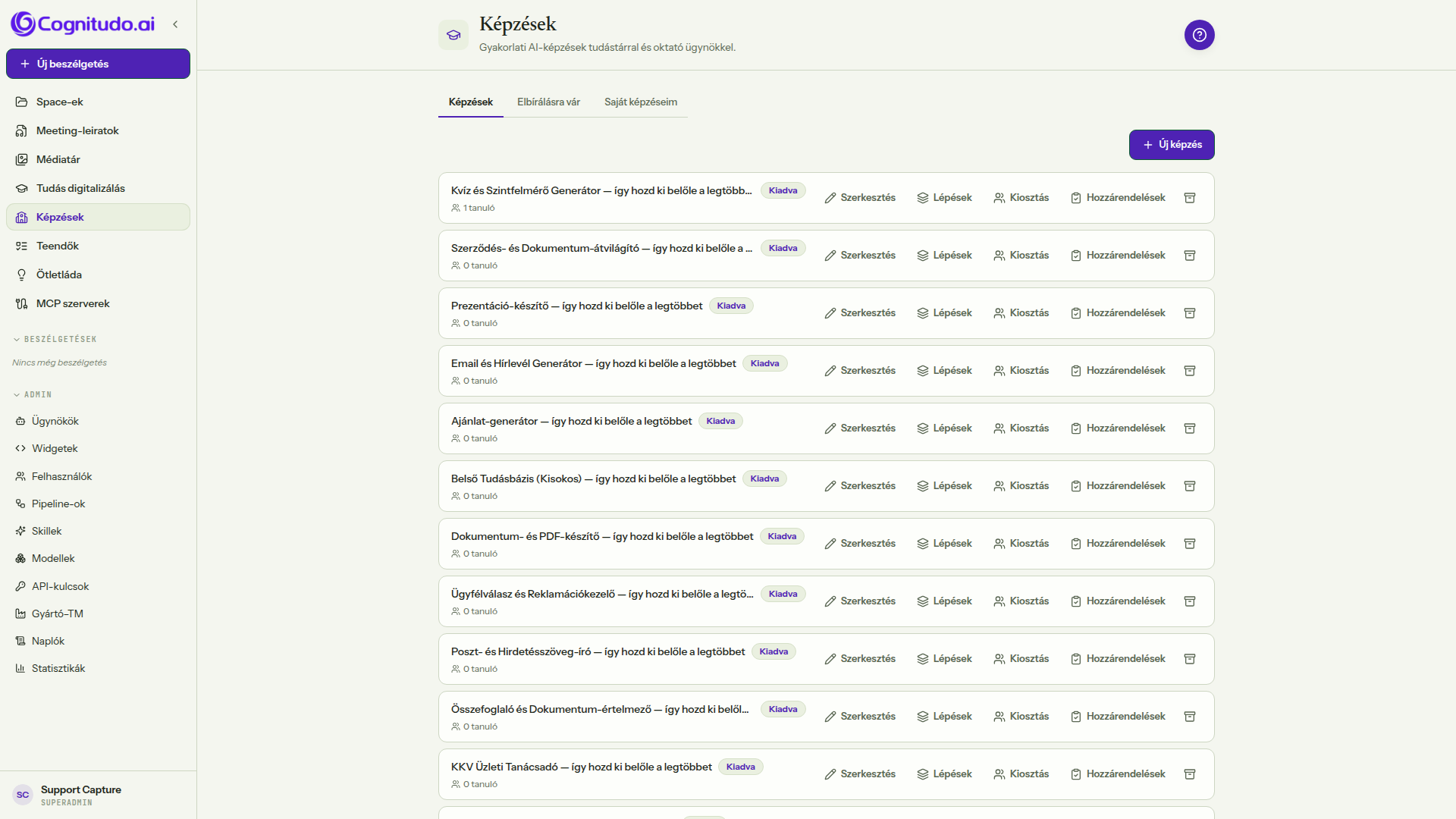Open Pipeline-ok in the admin menu
The width and height of the screenshot is (1456, 819).
[98, 504]
